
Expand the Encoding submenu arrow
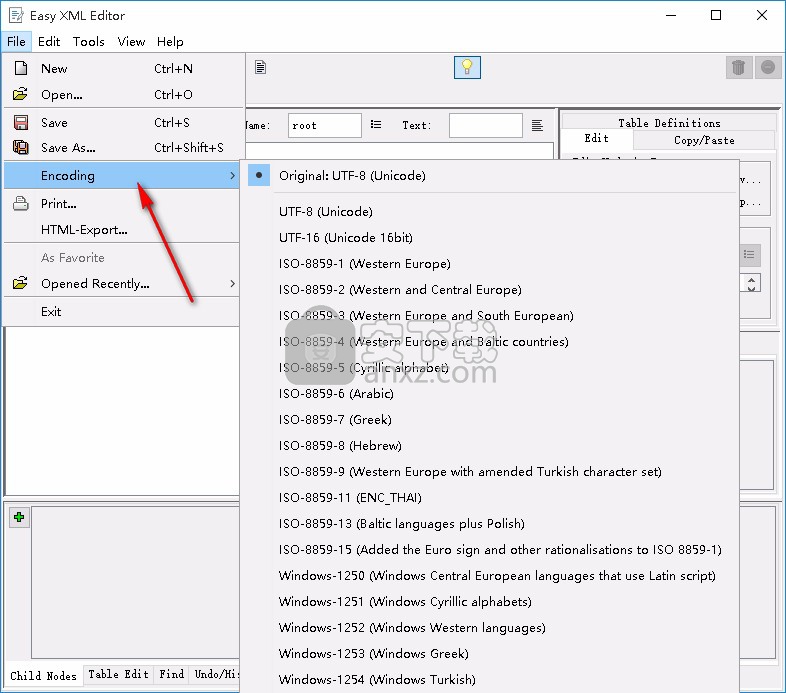point(232,176)
